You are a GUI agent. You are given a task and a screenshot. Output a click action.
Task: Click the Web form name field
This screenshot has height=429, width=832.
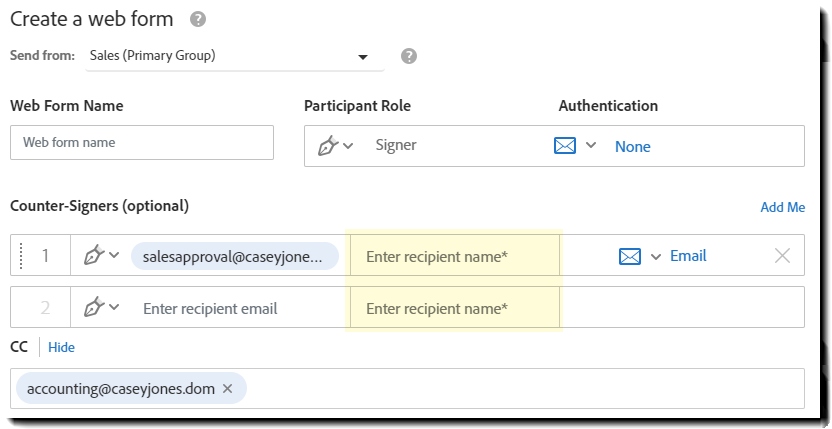[x=141, y=142]
